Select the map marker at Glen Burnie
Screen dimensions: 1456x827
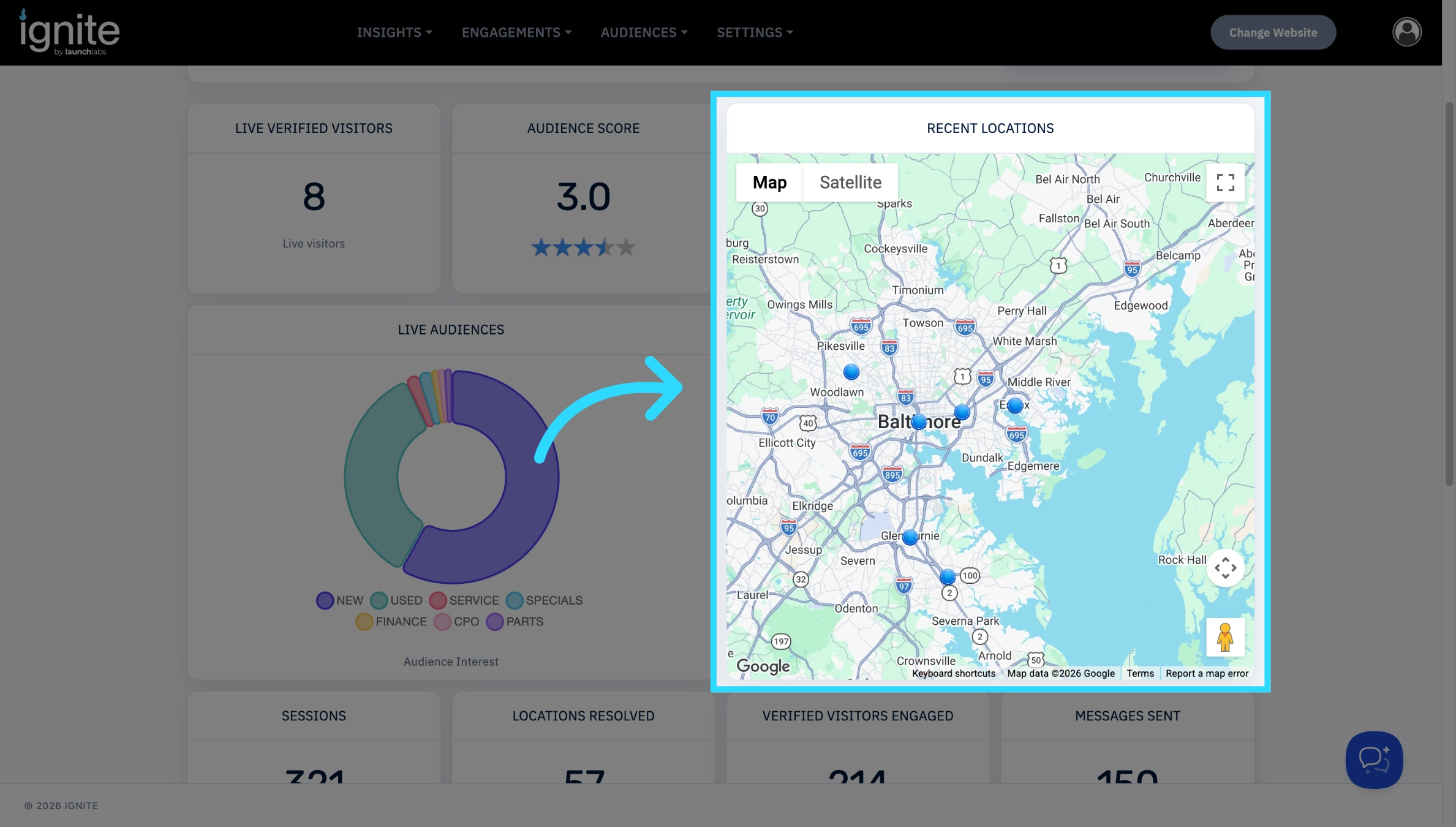point(910,537)
